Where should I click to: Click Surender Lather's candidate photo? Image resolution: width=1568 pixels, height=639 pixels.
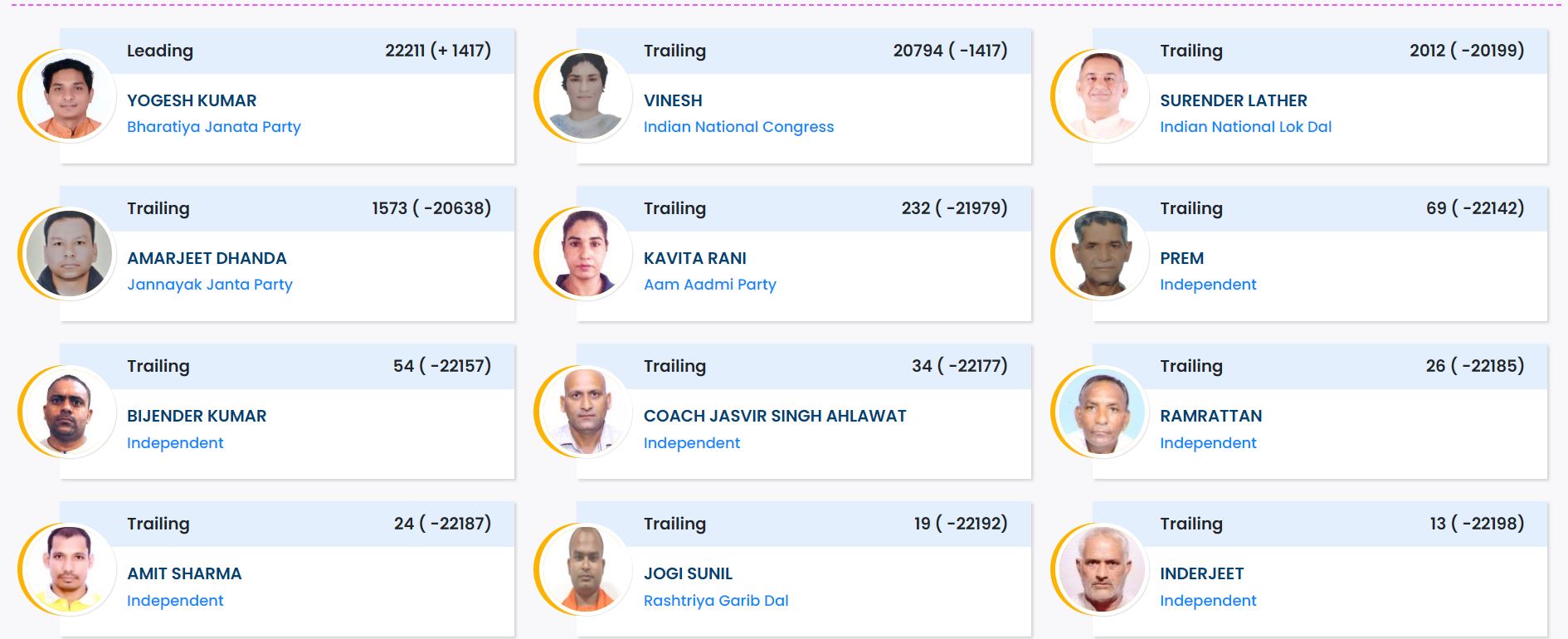pyautogui.click(x=1102, y=96)
